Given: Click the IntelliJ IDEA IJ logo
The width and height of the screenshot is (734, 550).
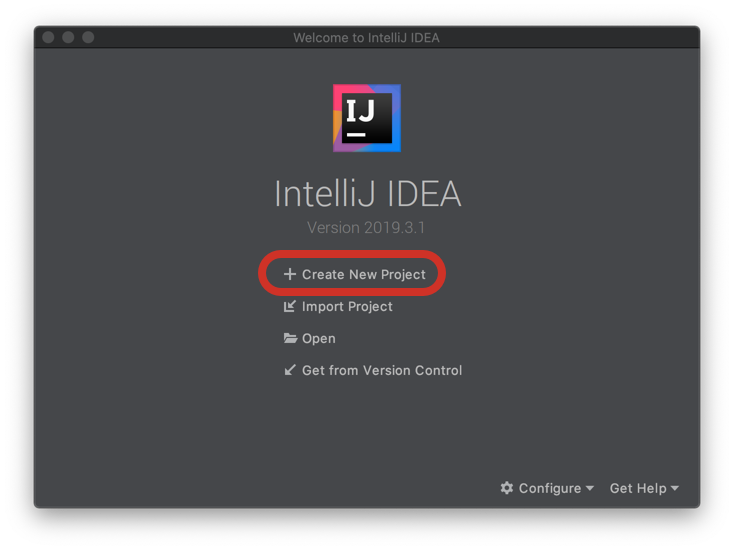Looking at the screenshot, I should 367,118.
